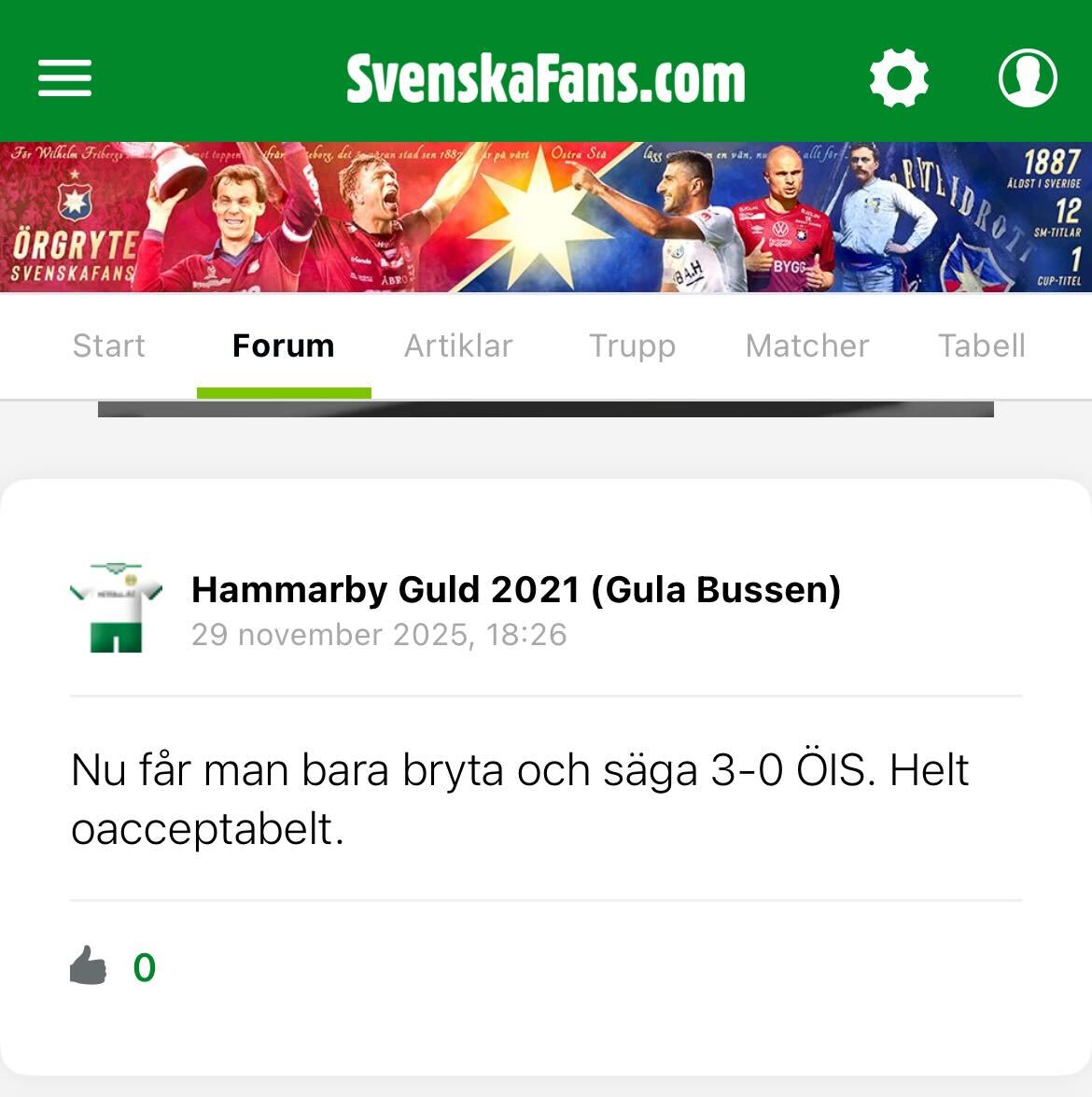Click the post timestamp 29 november 2025

(379, 635)
